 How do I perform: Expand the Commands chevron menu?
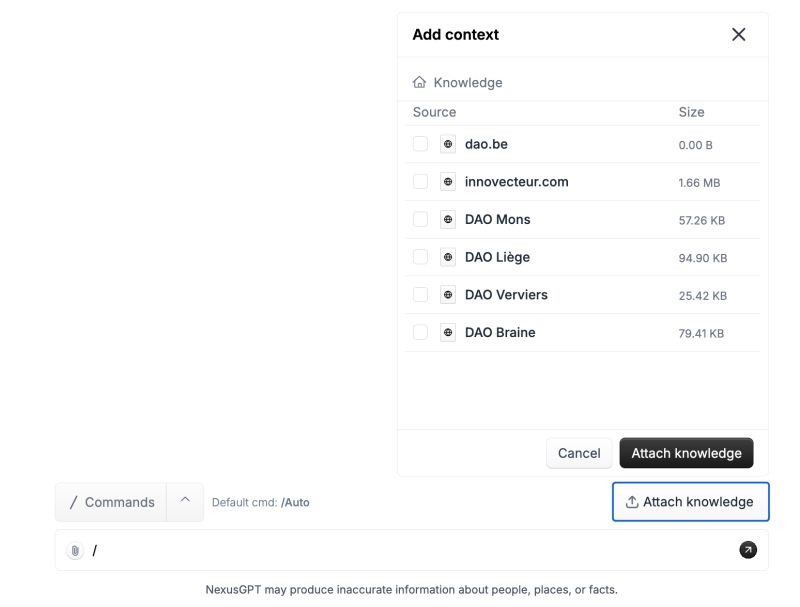coord(185,502)
